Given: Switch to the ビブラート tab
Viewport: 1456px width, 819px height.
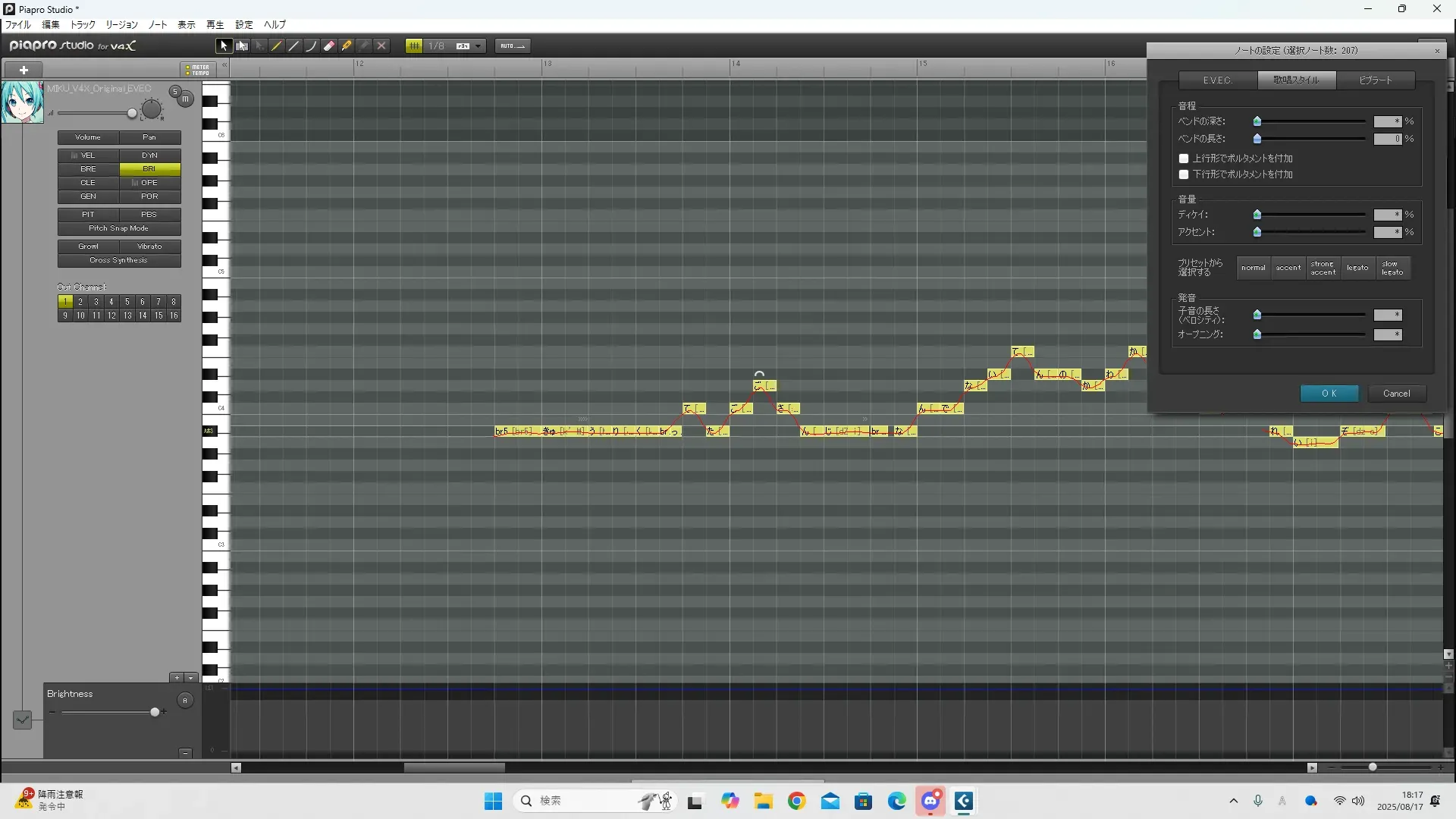Looking at the screenshot, I should coord(1375,80).
